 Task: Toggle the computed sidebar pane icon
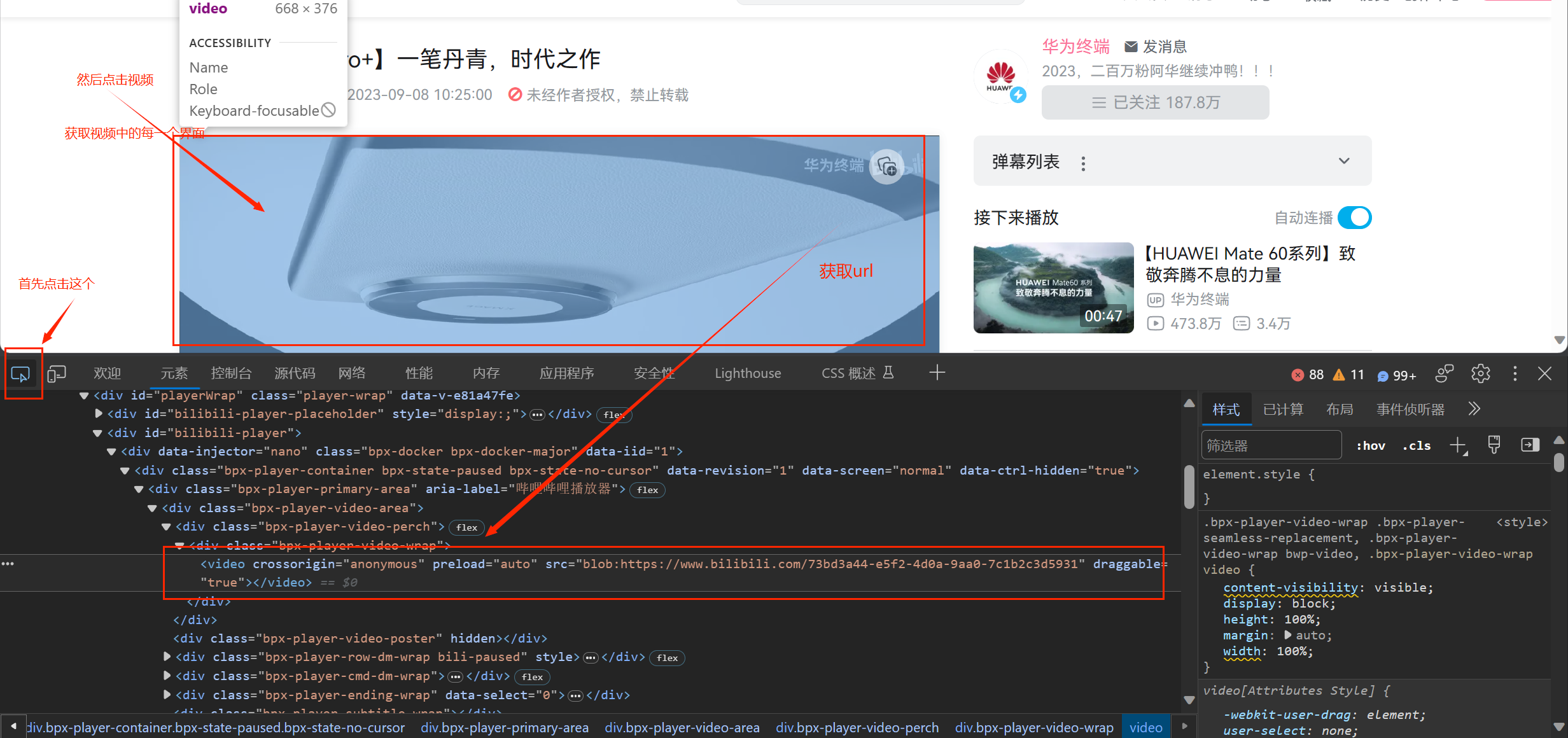tap(1530, 445)
